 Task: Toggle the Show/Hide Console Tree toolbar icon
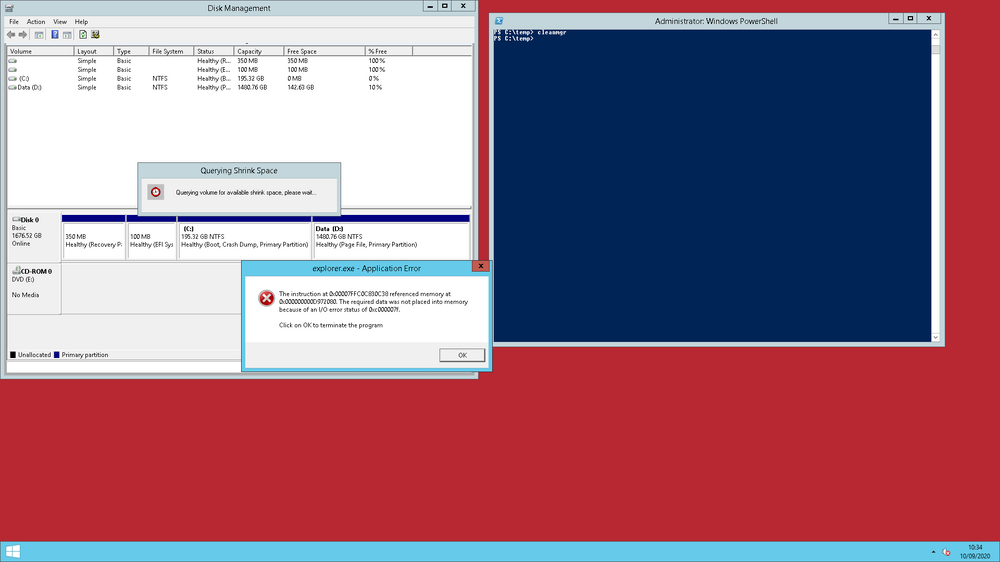tap(39, 35)
